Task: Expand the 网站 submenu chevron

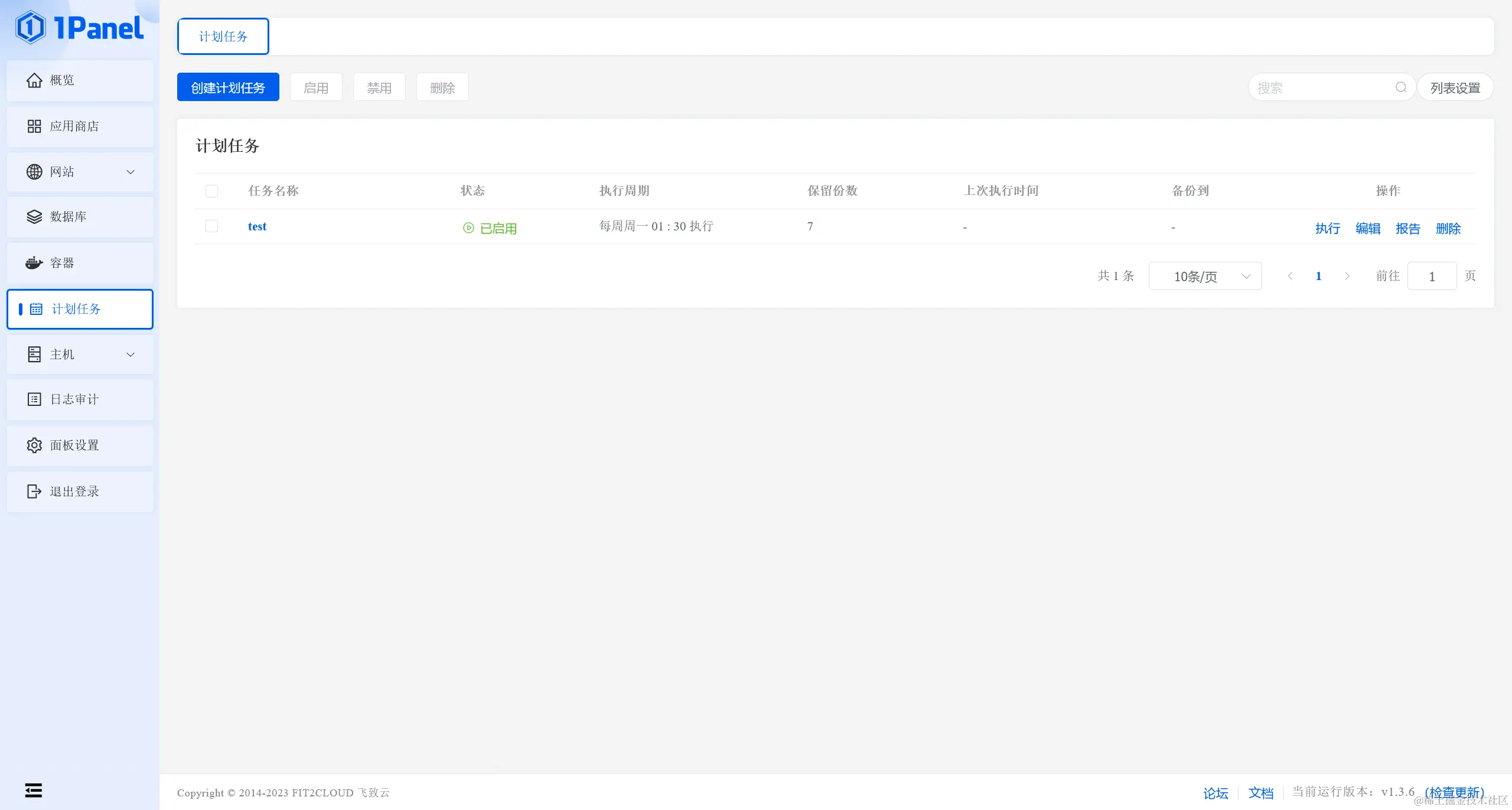Action: tap(131, 172)
